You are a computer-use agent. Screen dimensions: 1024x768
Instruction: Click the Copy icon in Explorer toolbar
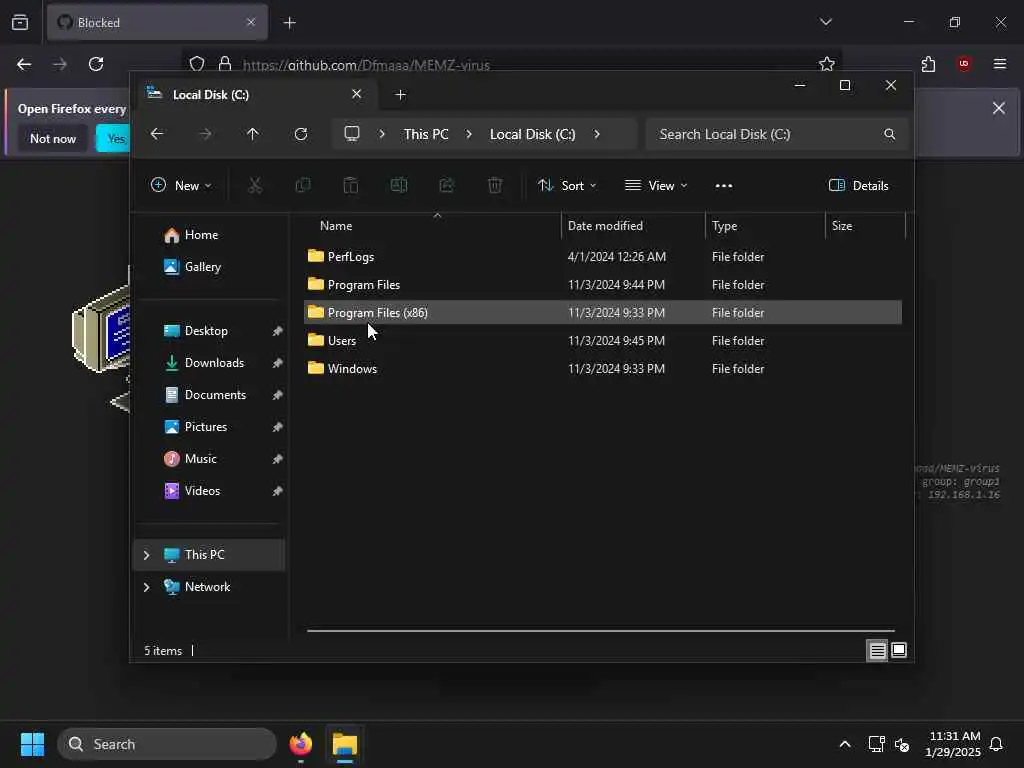point(303,185)
